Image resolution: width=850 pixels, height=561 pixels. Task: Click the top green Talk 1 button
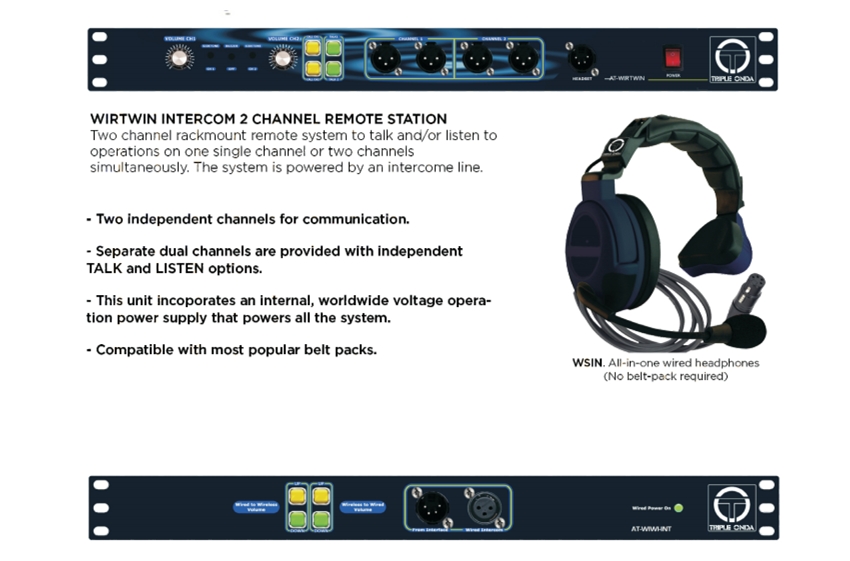point(333,48)
